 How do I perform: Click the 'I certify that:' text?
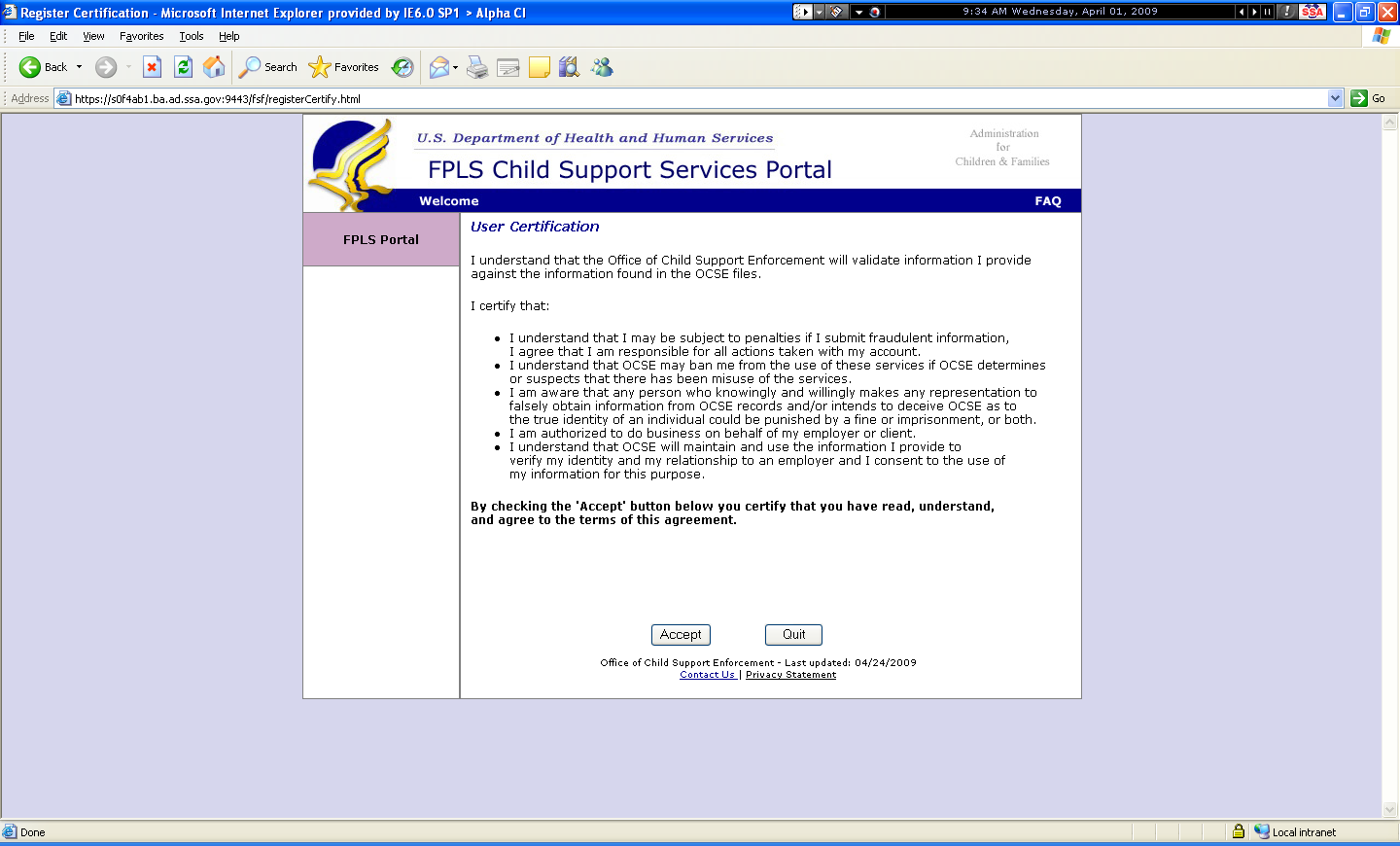tap(509, 305)
